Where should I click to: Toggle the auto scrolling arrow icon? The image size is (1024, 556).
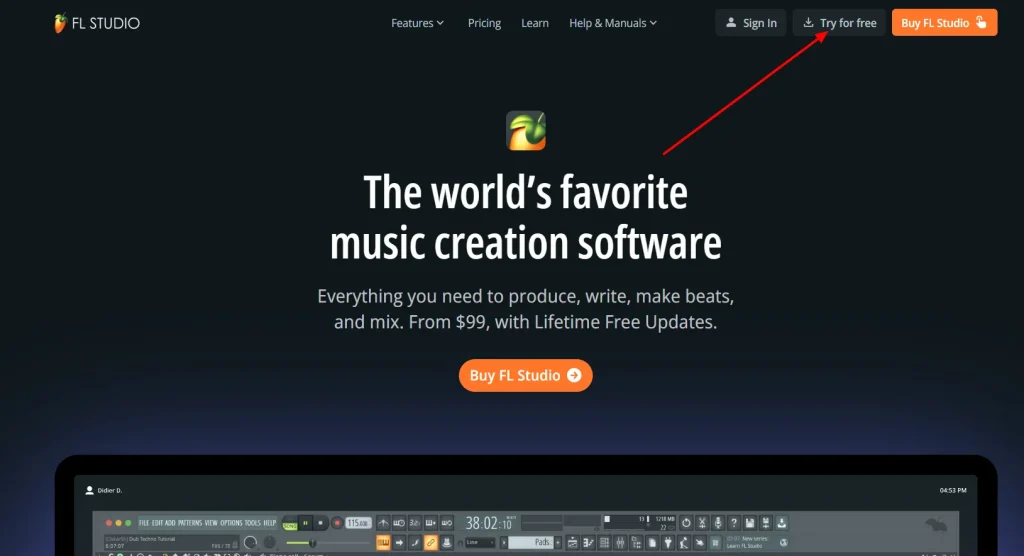(399, 542)
